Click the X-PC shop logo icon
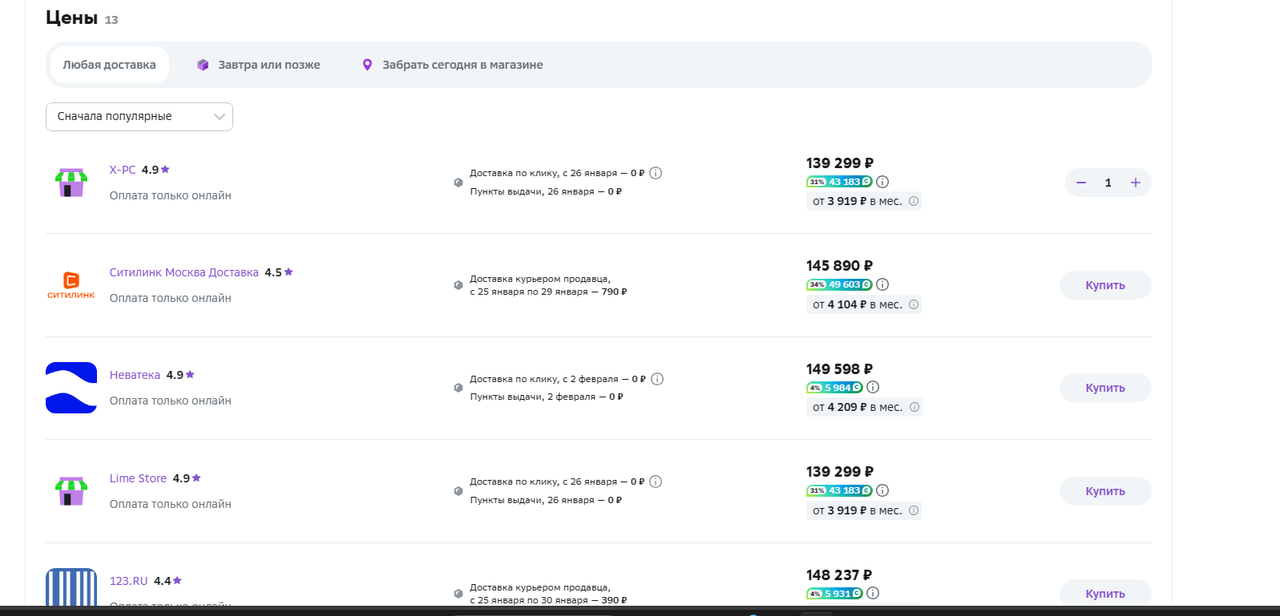1280x616 pixels. [71, 182]
